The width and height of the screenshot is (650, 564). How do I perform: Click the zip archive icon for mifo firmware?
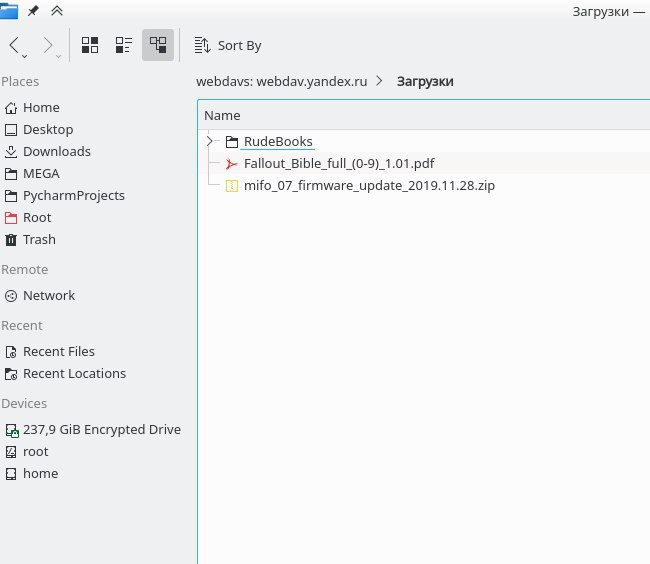click(x=232, y=186)
